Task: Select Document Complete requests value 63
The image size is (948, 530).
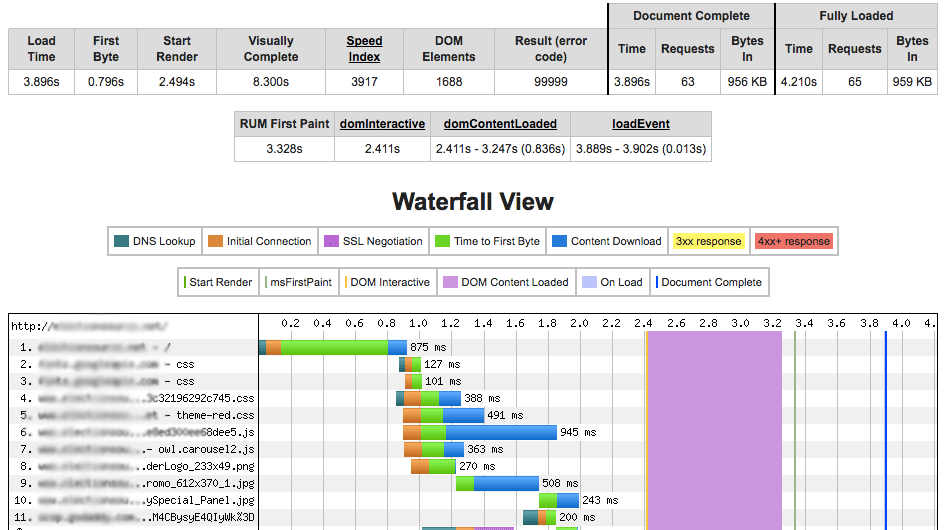Action: pyautogui.click(x=687, y=82)
